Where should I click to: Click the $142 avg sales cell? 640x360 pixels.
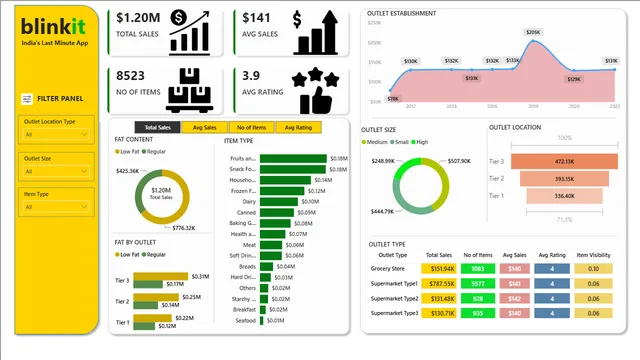(x=514, y=298)
